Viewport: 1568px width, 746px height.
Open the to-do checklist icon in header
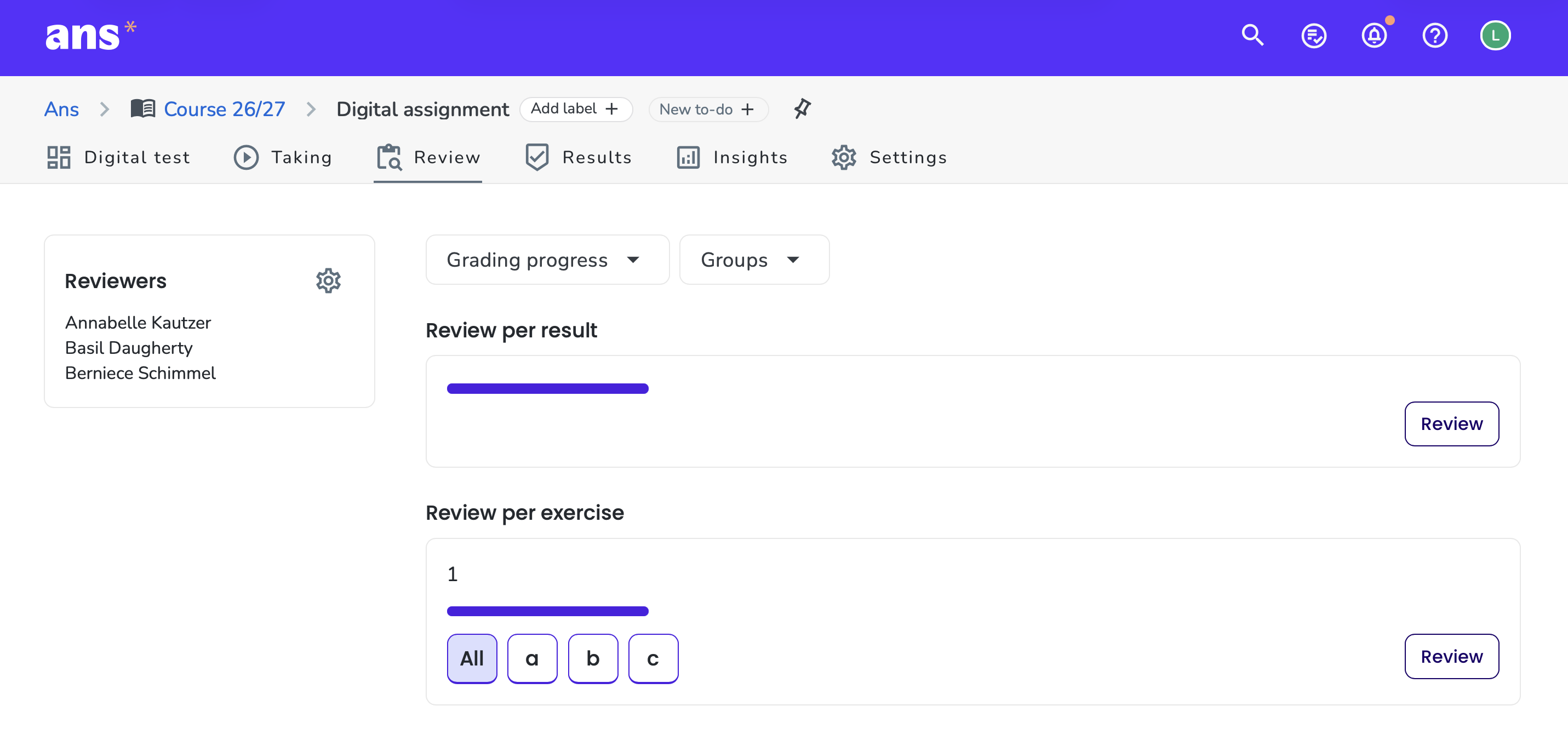point(1314,35)
